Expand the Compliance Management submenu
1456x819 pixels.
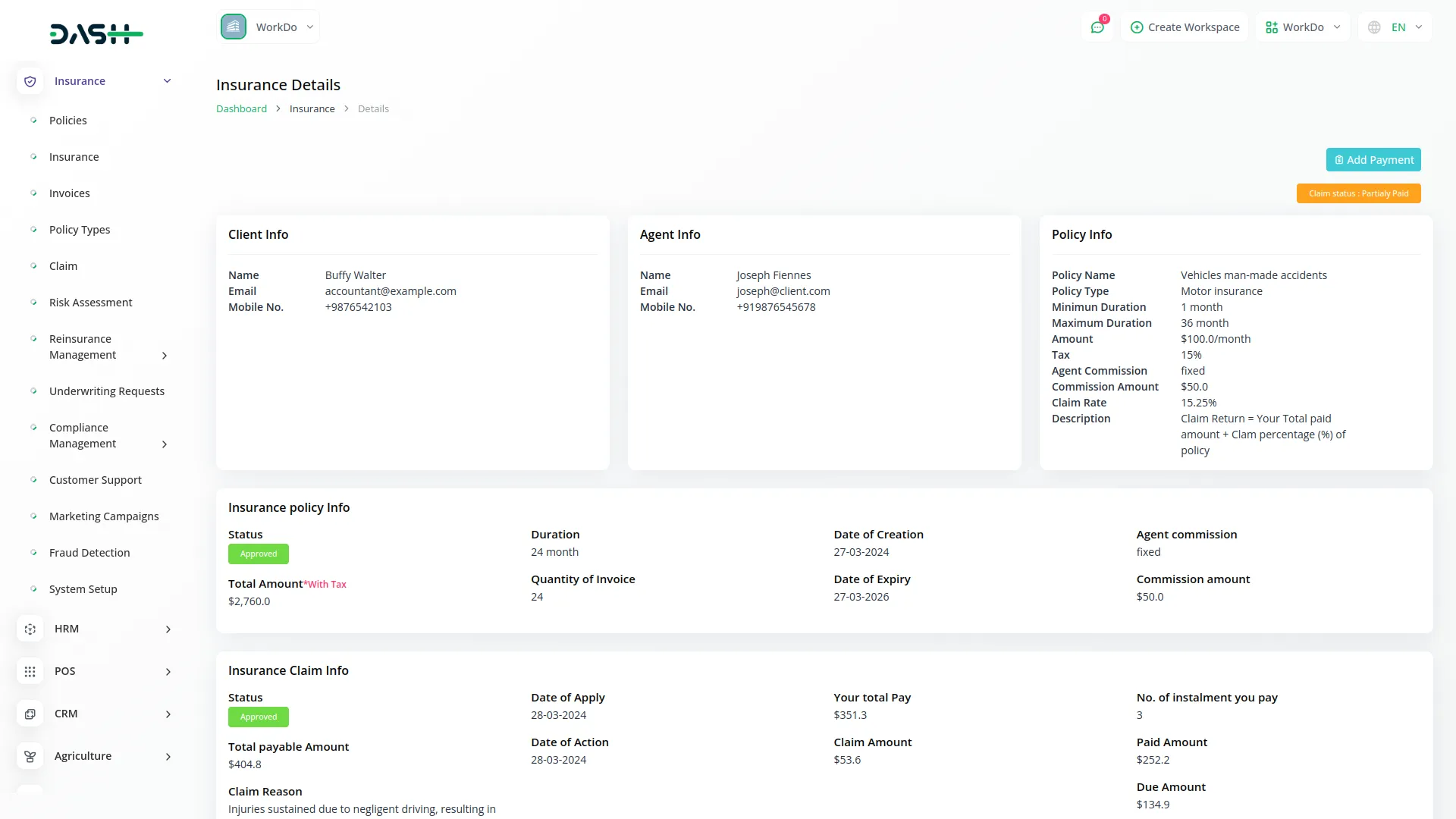pos(165,444)
